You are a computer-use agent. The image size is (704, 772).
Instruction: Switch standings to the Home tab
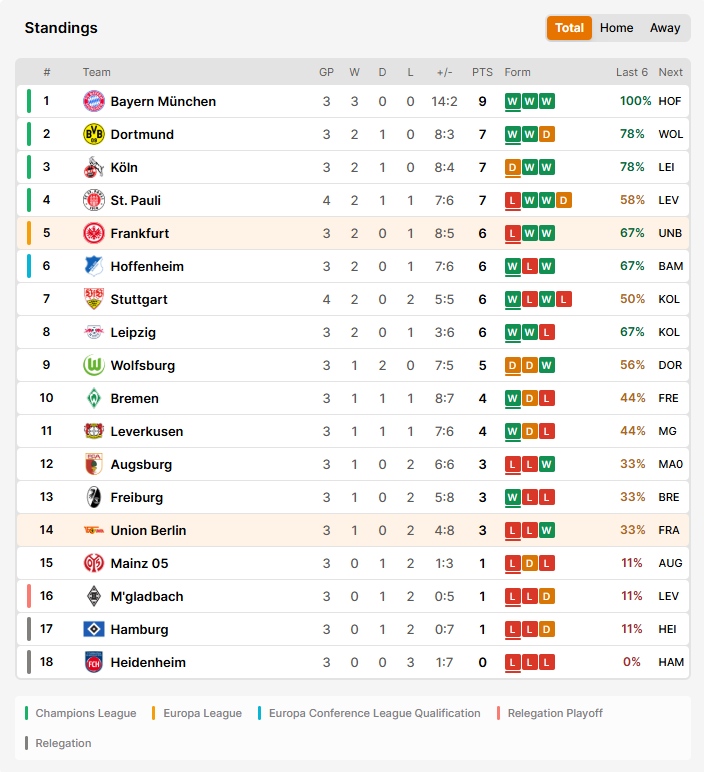coord(616,28)
